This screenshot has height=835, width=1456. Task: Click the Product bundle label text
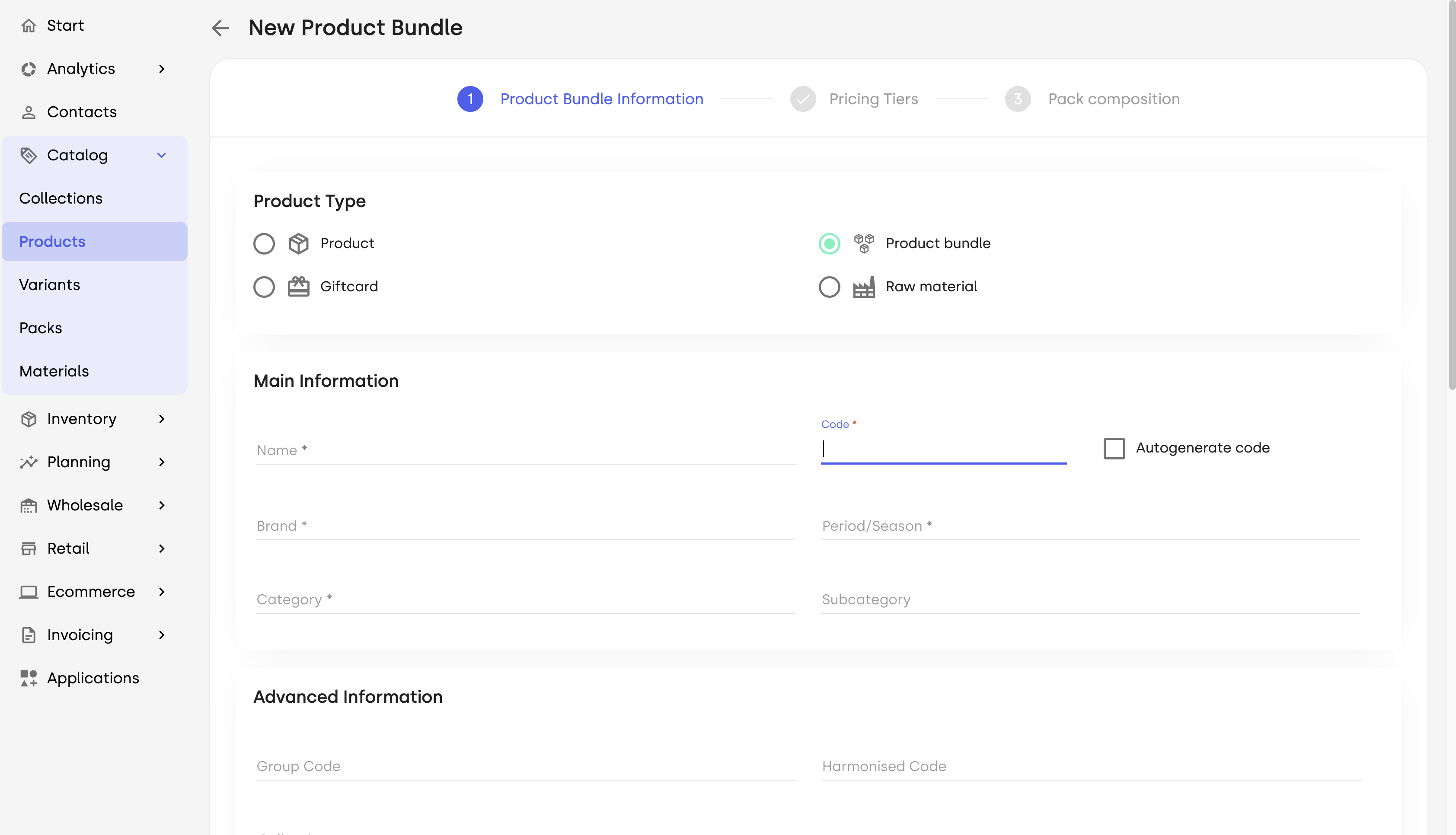click(938, 243)
